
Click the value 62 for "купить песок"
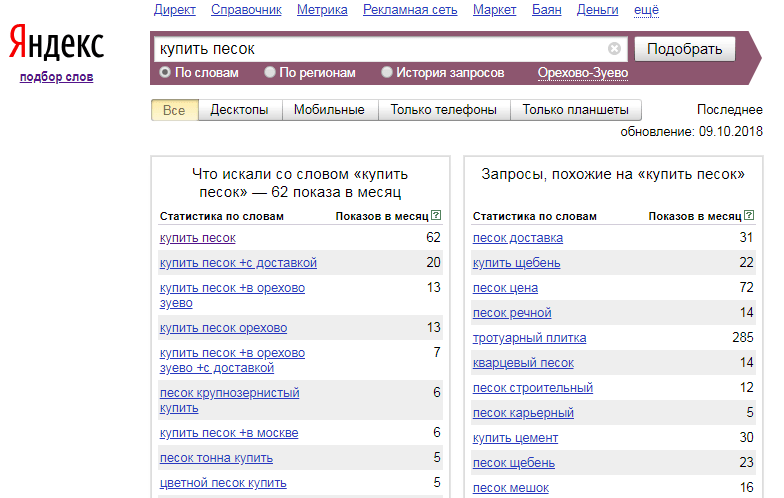click(x=434, y=238)
